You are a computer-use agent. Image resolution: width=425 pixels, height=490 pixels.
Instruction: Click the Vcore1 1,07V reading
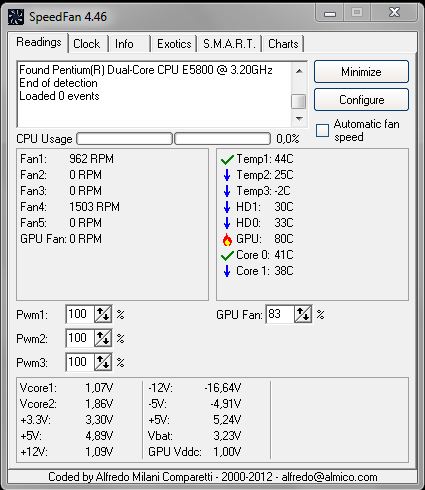[x=66, y=388]
